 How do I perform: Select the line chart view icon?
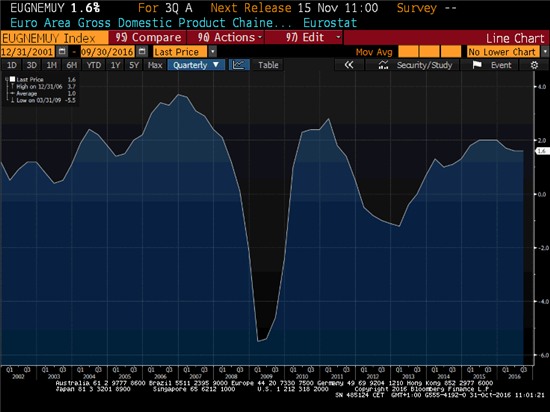[239, 65]
